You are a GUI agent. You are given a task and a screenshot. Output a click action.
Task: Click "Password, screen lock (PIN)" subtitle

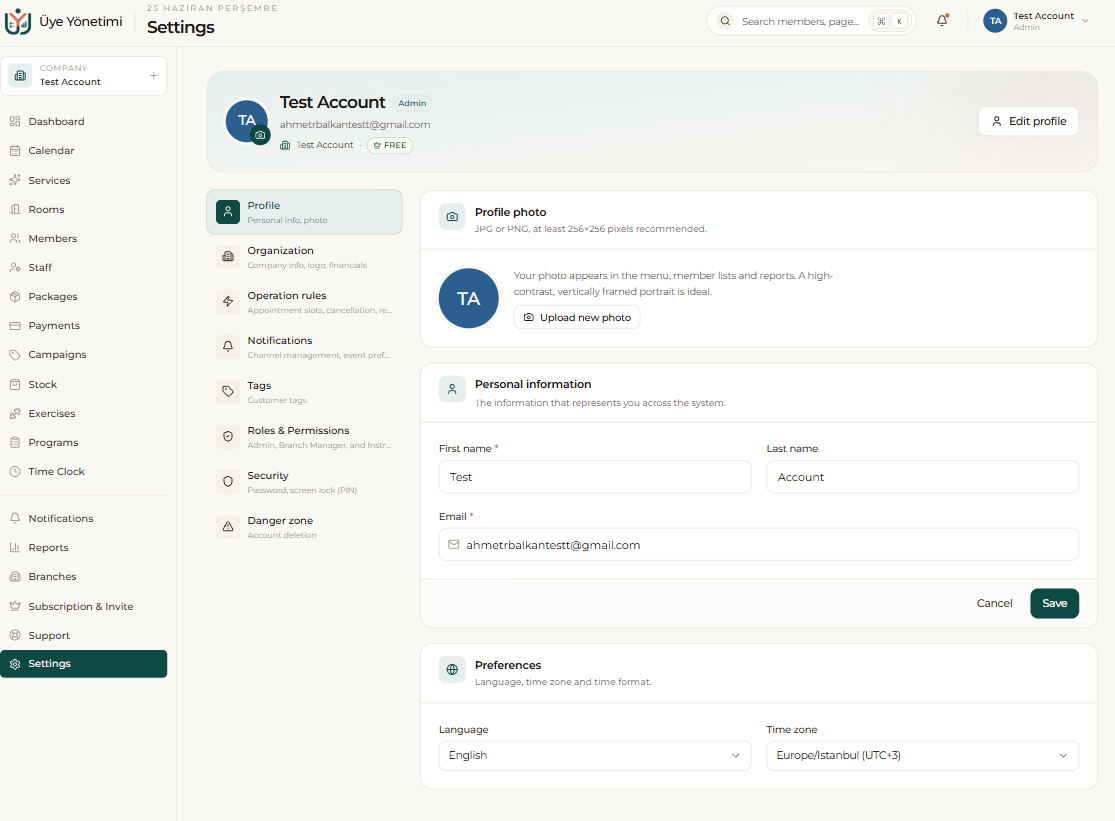pyautogui.click(x=302, y=490)
